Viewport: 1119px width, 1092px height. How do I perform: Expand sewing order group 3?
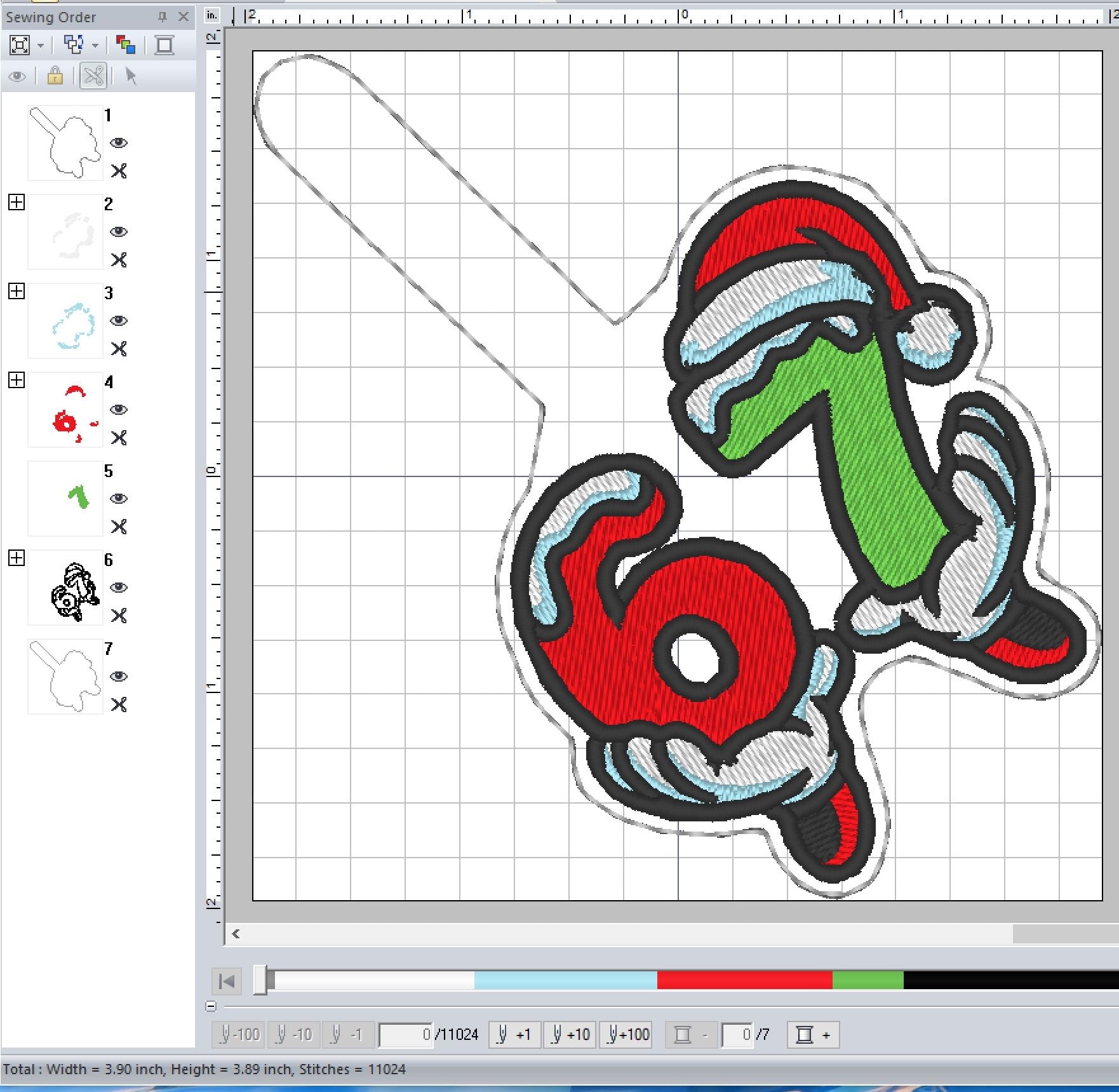[17, 292]
